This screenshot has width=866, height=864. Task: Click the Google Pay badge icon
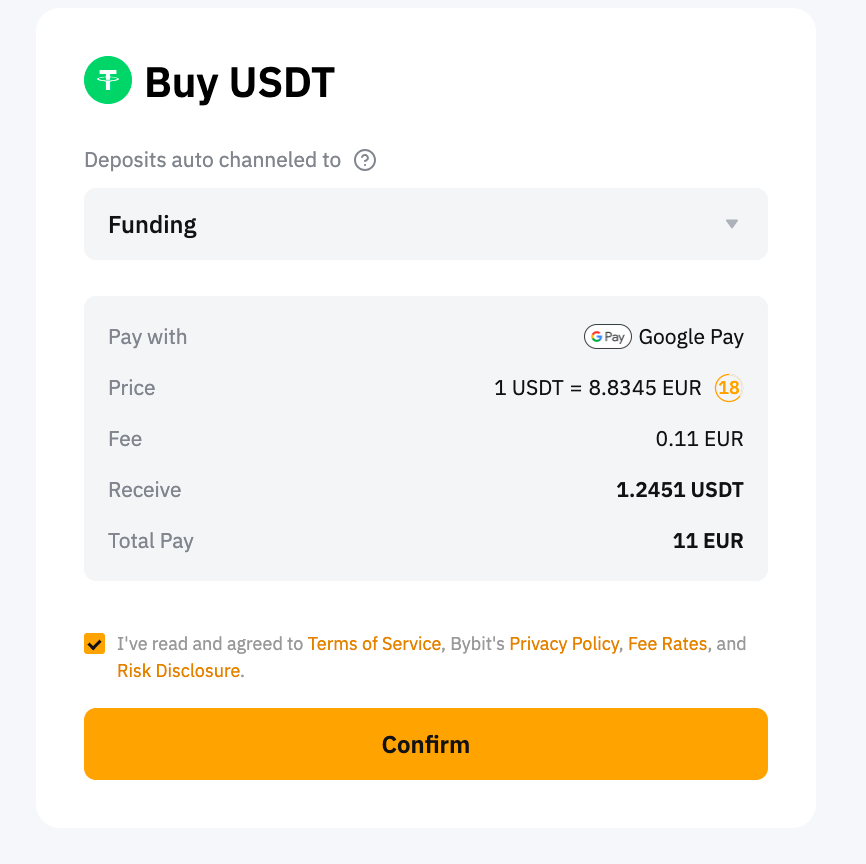607,337
